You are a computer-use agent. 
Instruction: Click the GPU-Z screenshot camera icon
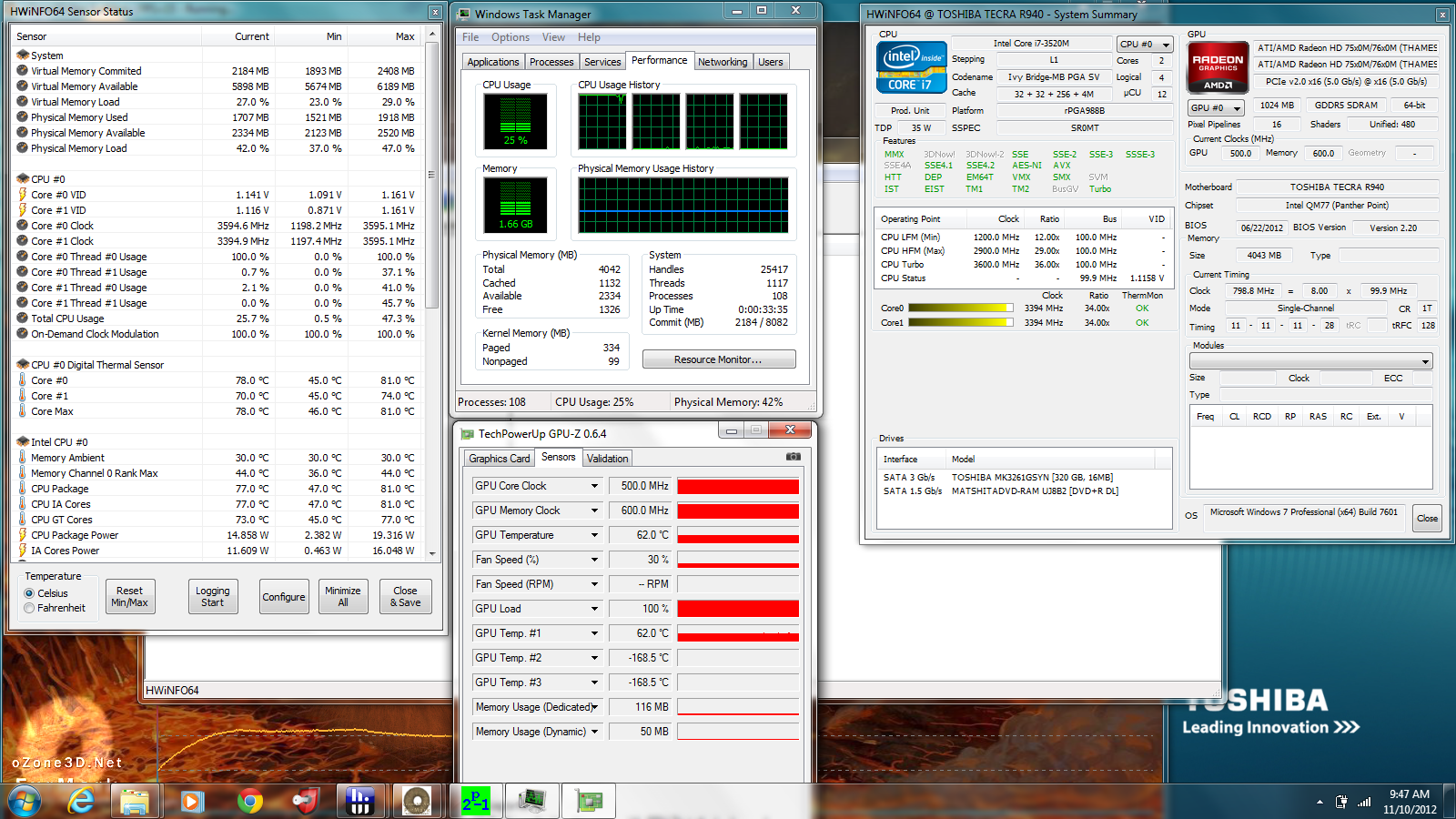(794, 457)
